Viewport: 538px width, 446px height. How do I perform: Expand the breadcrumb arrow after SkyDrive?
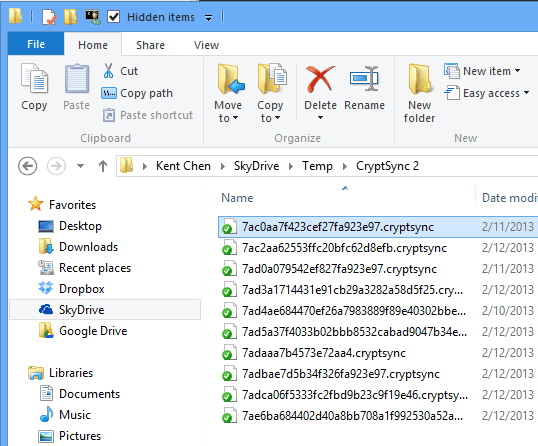tap(291, 166)
